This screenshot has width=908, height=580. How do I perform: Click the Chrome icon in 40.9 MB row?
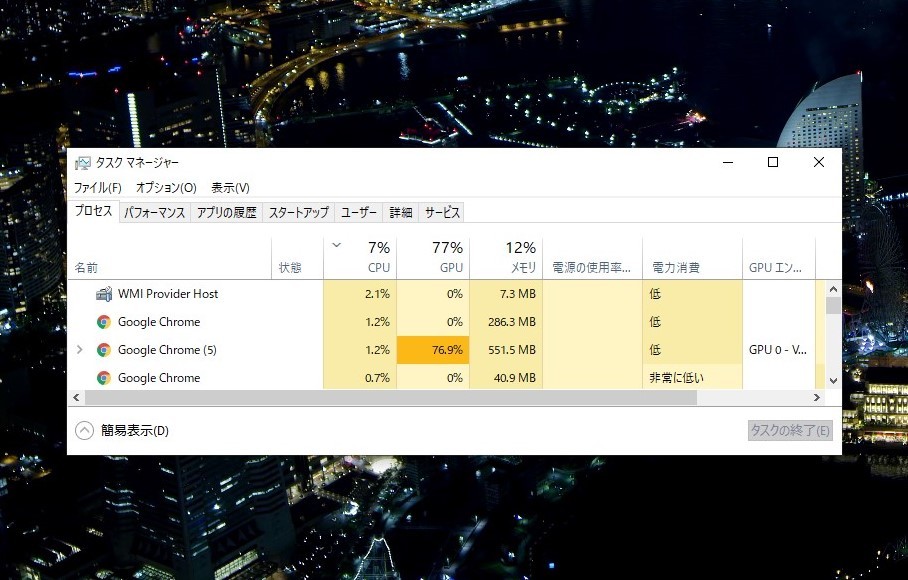[104, 378]
